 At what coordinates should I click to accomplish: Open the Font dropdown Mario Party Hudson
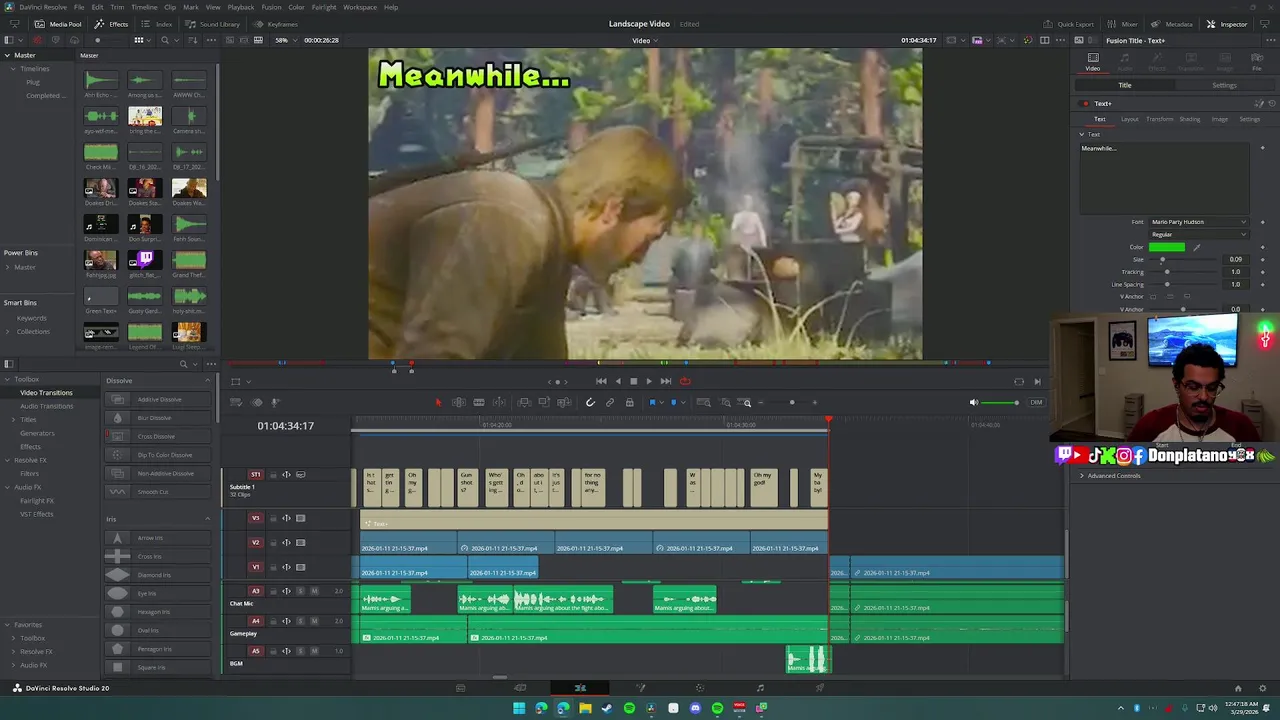(x=1198, y=222)
